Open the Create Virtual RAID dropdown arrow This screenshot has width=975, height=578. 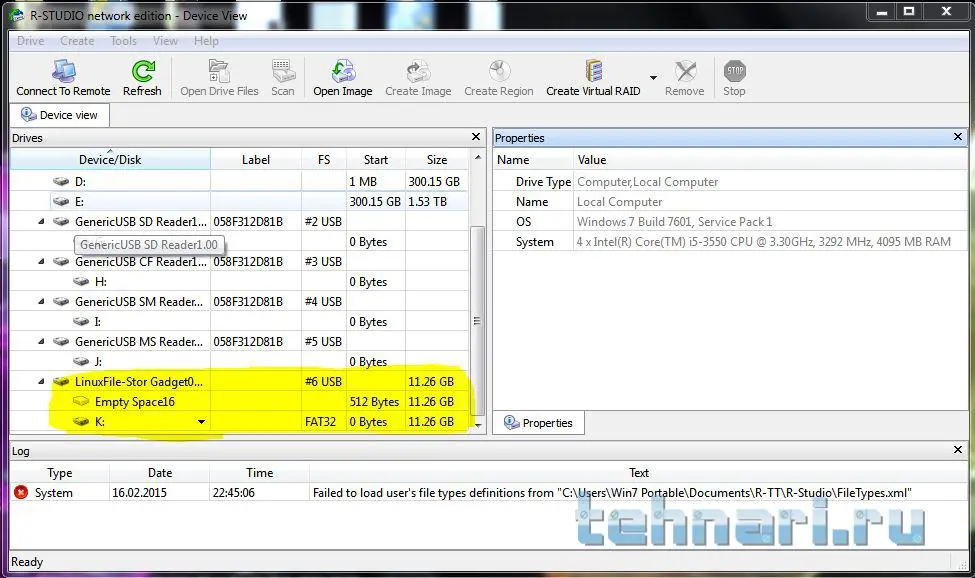click(x=653, y=78)
